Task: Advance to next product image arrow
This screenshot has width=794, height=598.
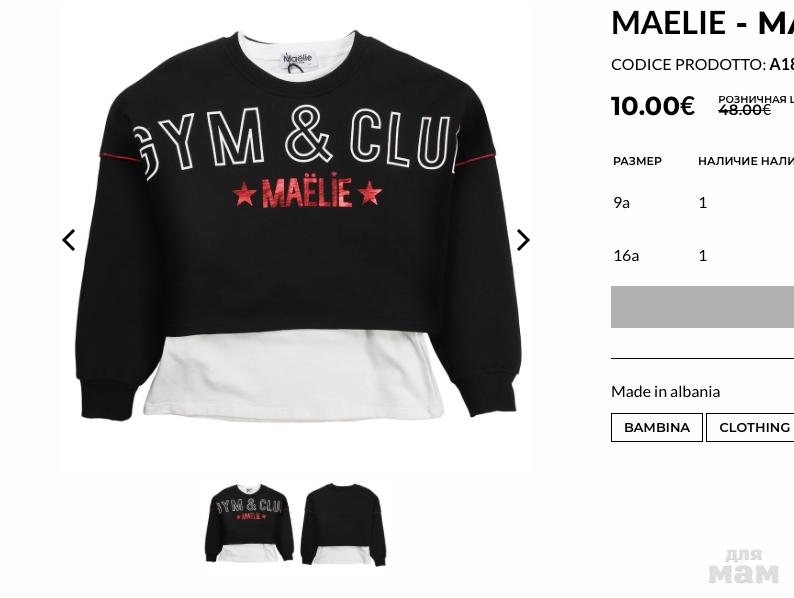Action: point(523,240)
